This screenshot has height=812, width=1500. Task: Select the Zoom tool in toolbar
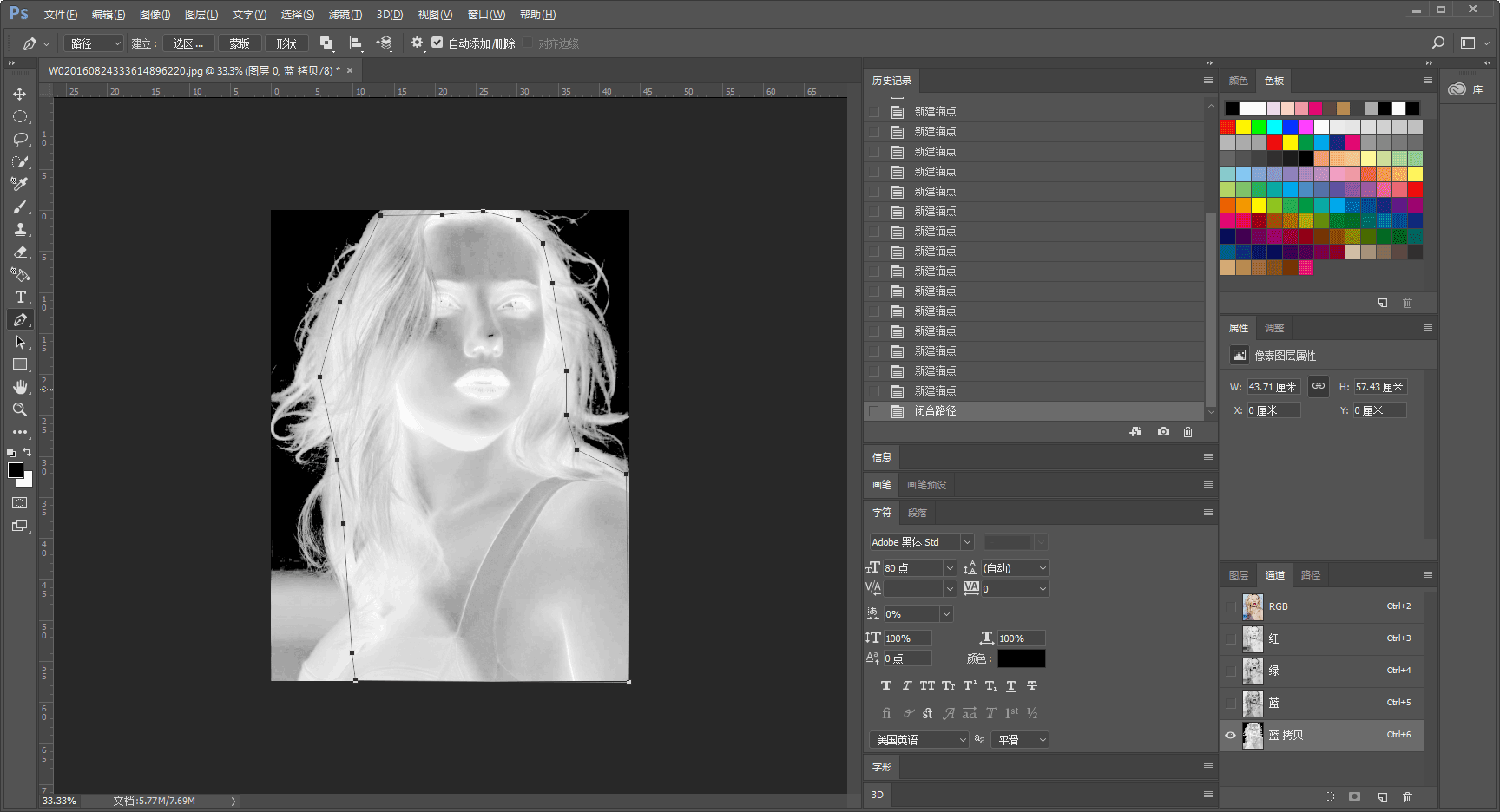pyautogui.click(x=20, y=409)
